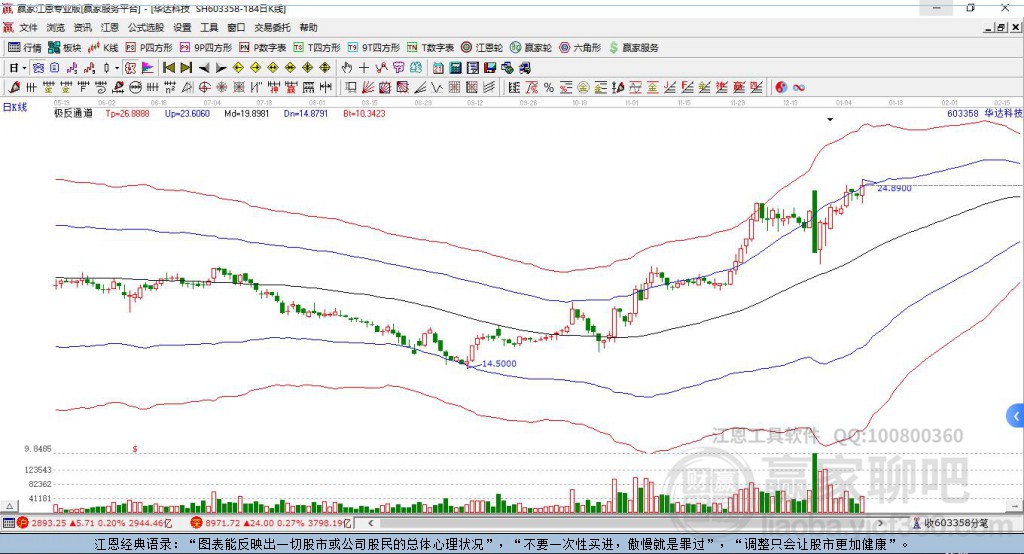Open 赢家服务 dollar-sign service
The height and width of the screenshot is (554, 1024).
tap(633, 48)
